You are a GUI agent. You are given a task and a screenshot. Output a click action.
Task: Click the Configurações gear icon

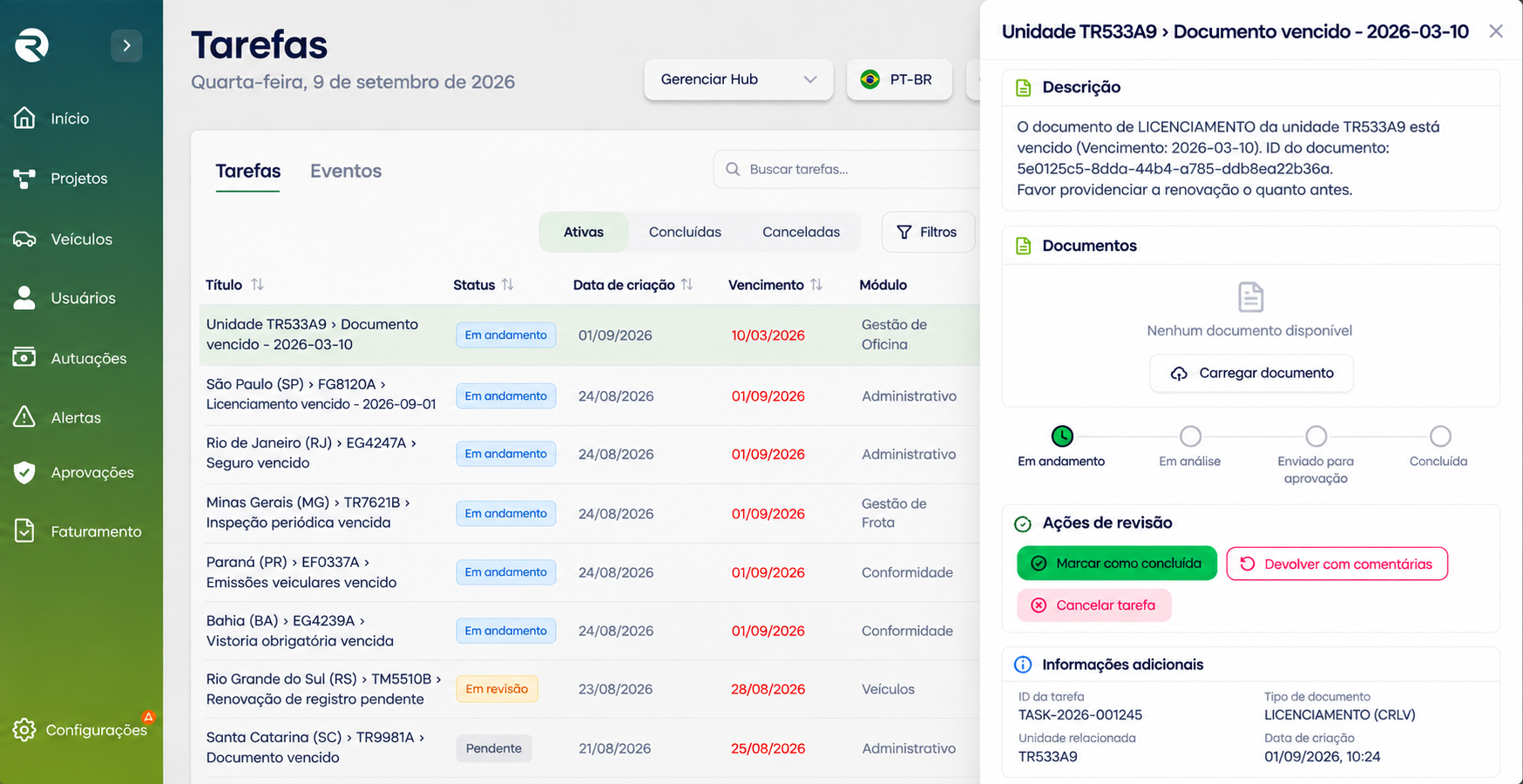[24, 730]
